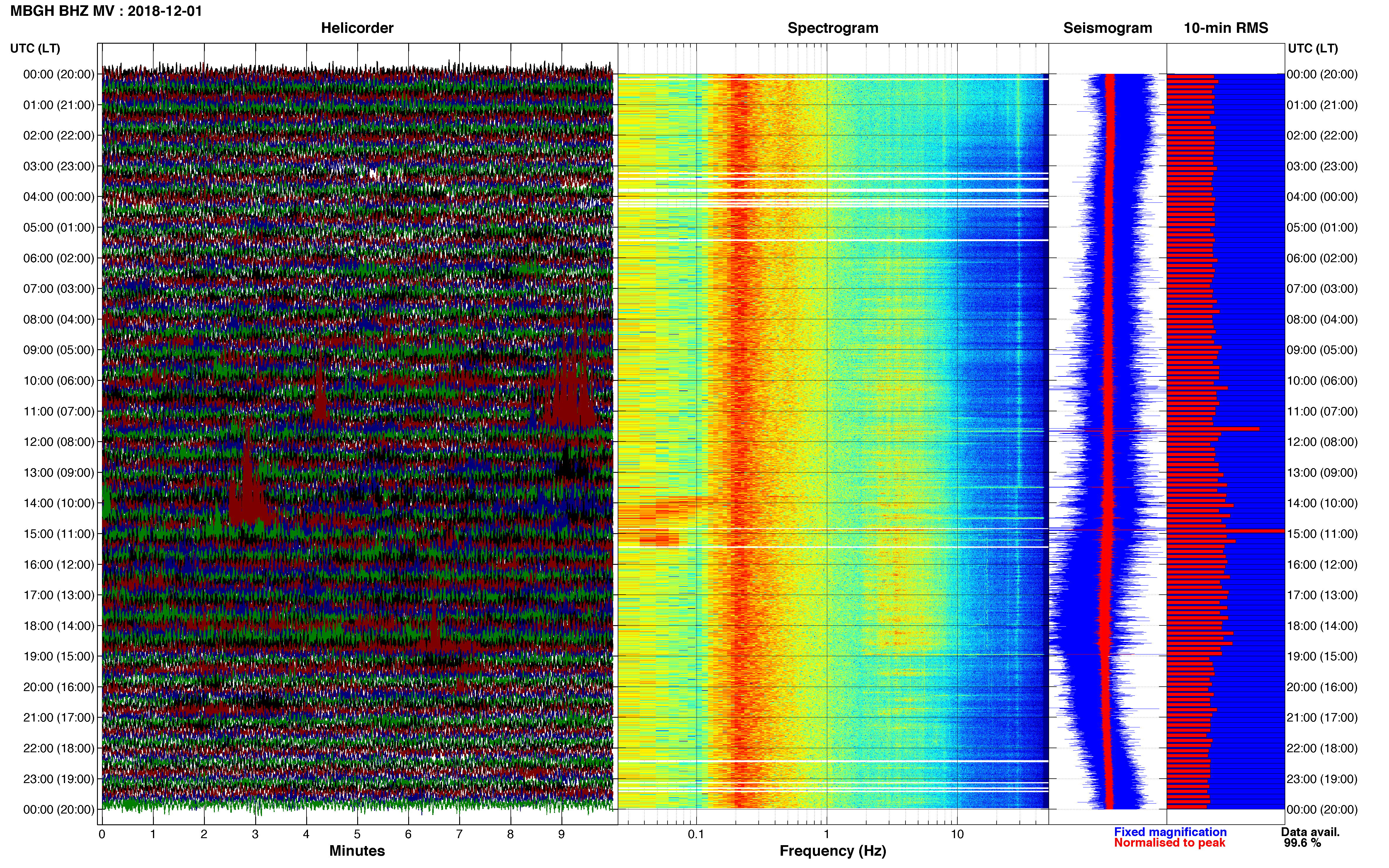Viewport: 1389px width, 868px height.
Task: Click the red "Normalised to peak" legend text
Action: 1170,843
